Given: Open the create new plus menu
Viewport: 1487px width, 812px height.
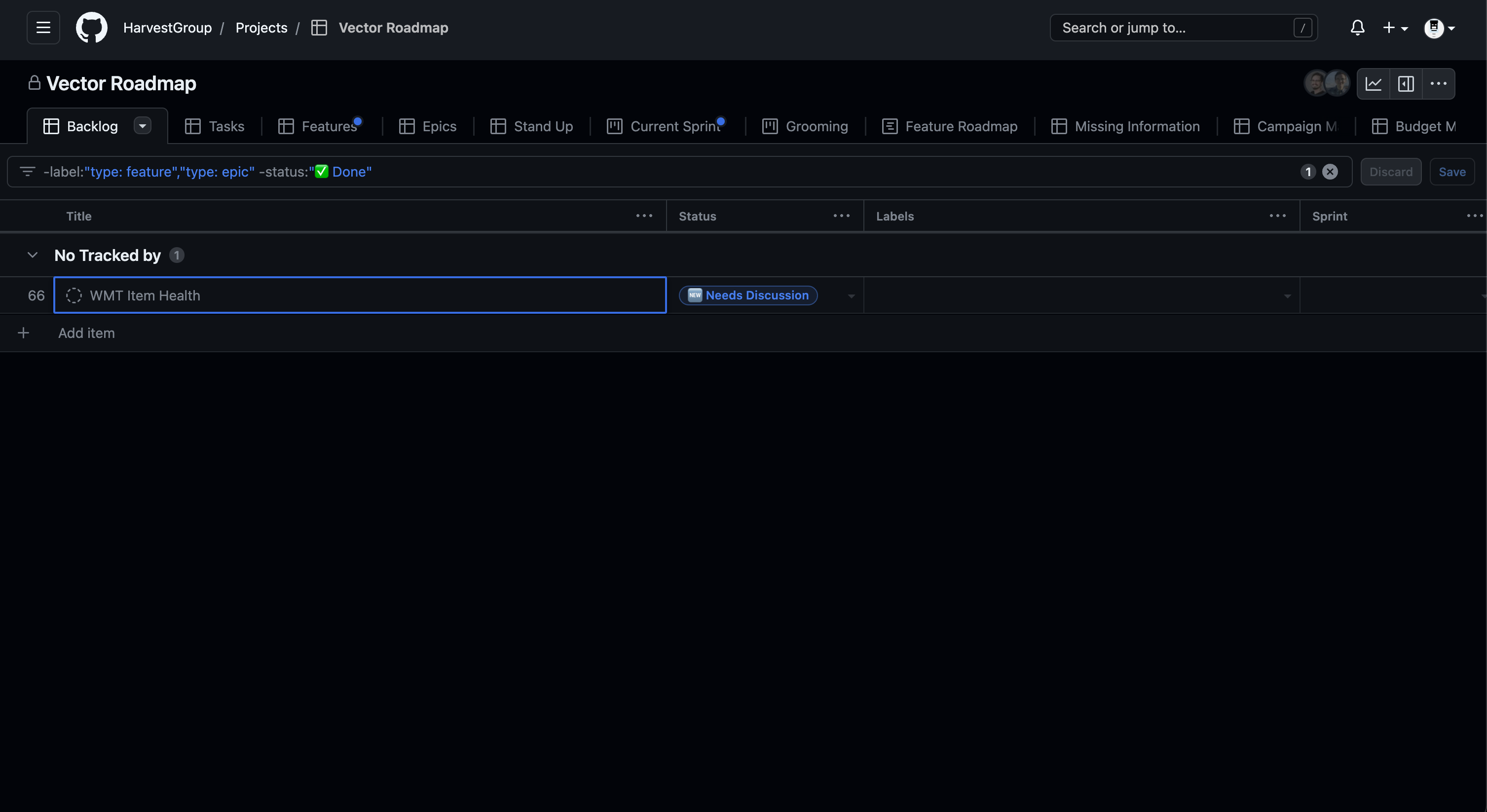Looking at the screenshot, I should click(1395, 28).
